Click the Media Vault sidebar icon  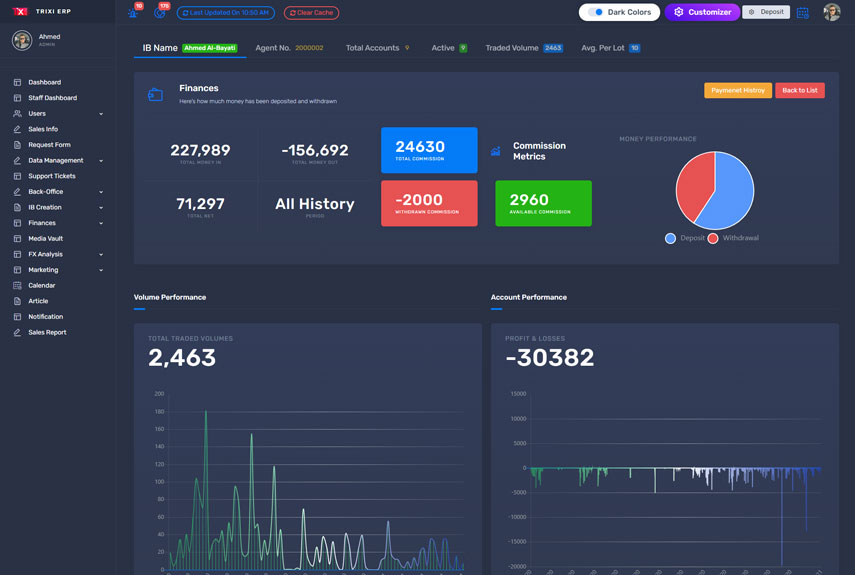(x=17, y=239)
